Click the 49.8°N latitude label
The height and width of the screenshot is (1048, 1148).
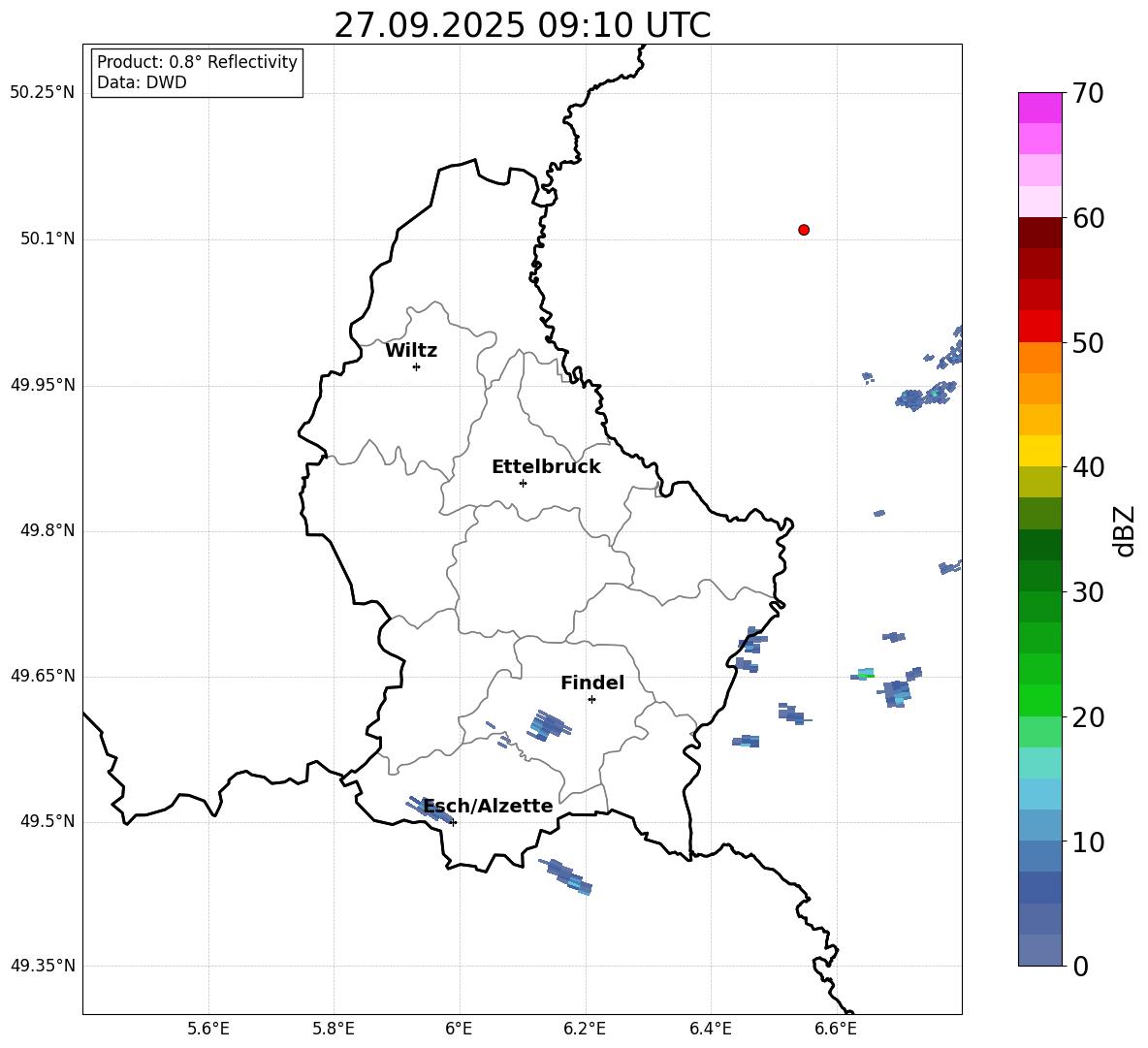[x=48, y=530]
